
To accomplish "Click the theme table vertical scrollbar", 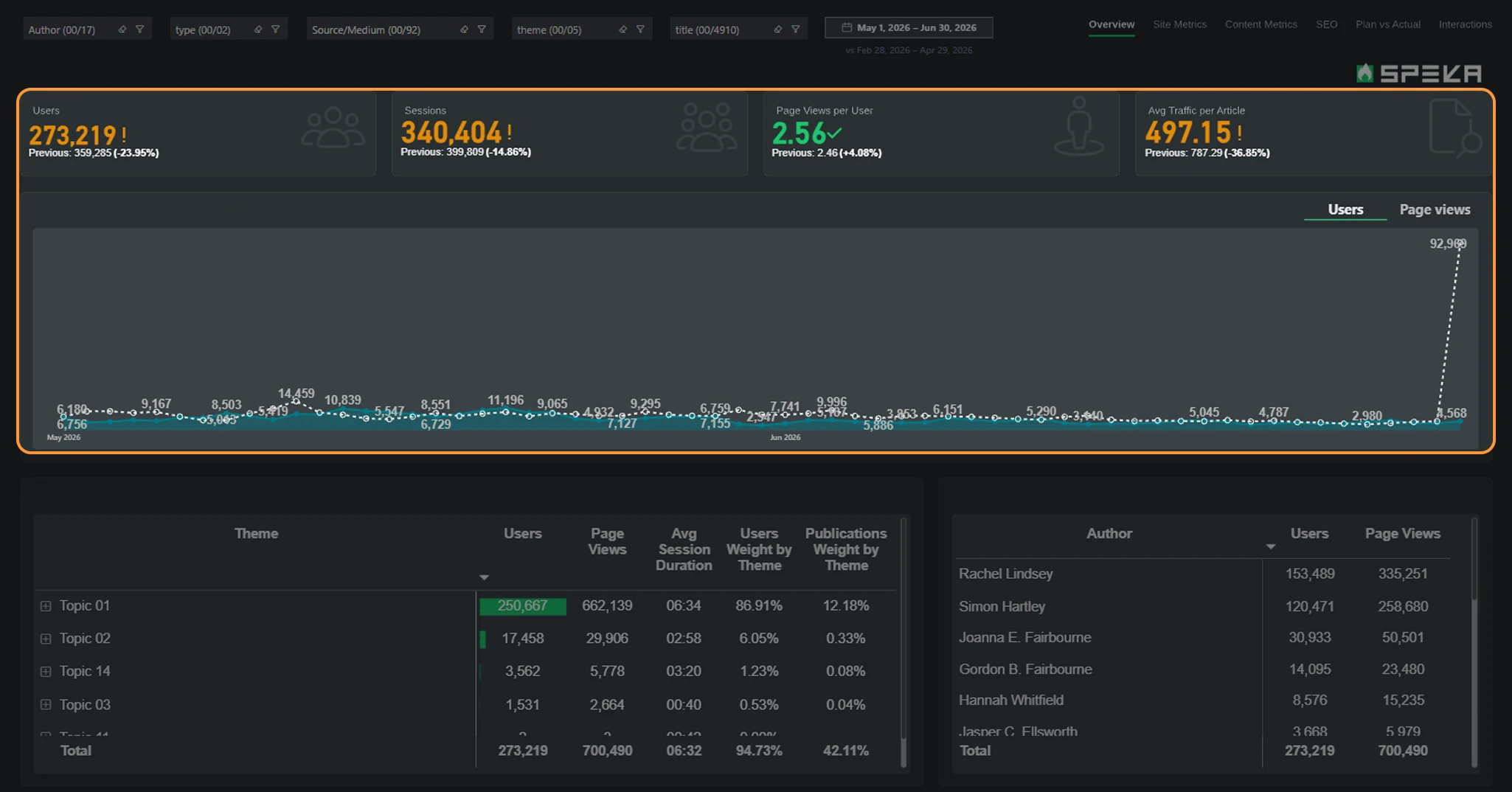I will [904, 642].
